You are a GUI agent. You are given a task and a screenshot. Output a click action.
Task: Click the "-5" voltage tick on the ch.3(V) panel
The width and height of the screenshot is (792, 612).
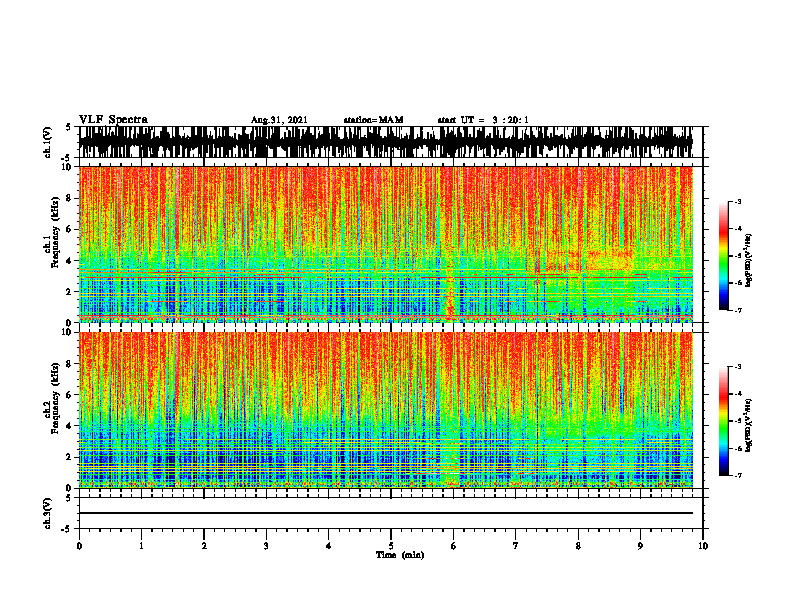pyautogui.click(x=67, y=529)
